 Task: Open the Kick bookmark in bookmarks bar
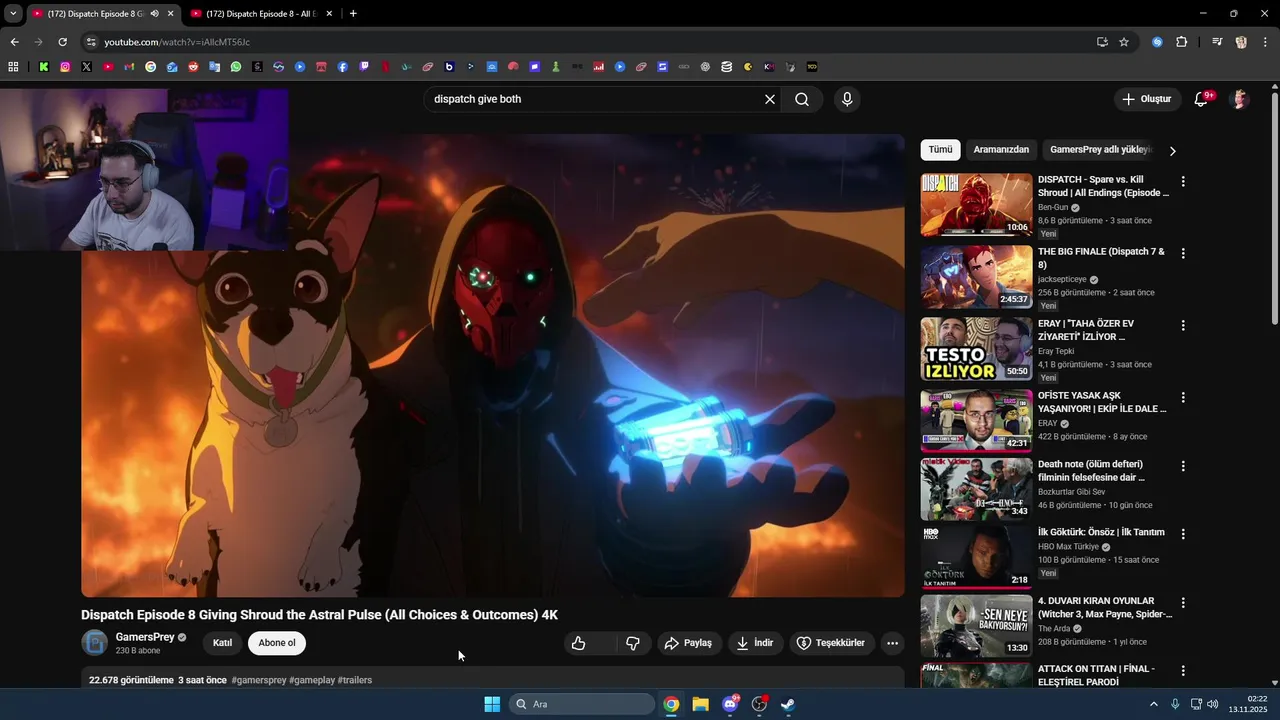point(43,67)
